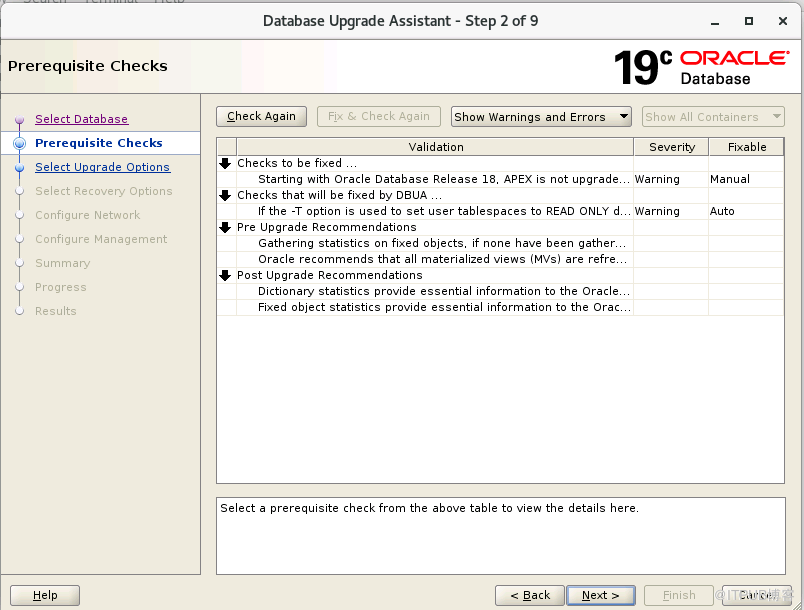Click the Post Upgrade Recommendations label
This screenshot has height=610, width=804.
pyautogui.click(x=330, y=275)
